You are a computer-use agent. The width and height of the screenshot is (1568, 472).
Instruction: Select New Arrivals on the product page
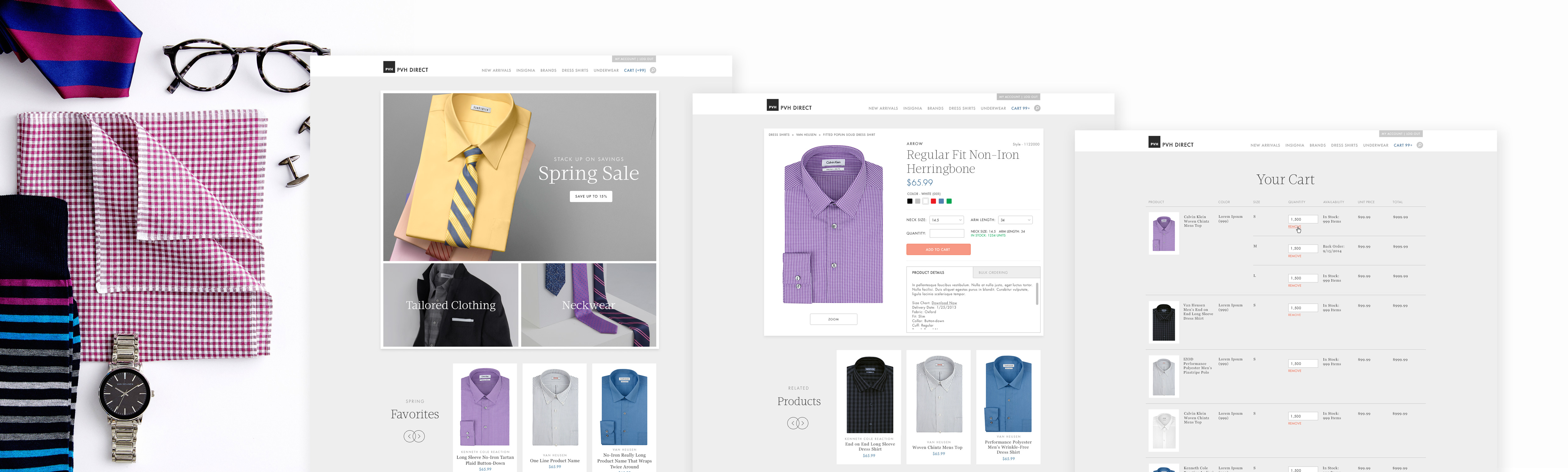883,109
